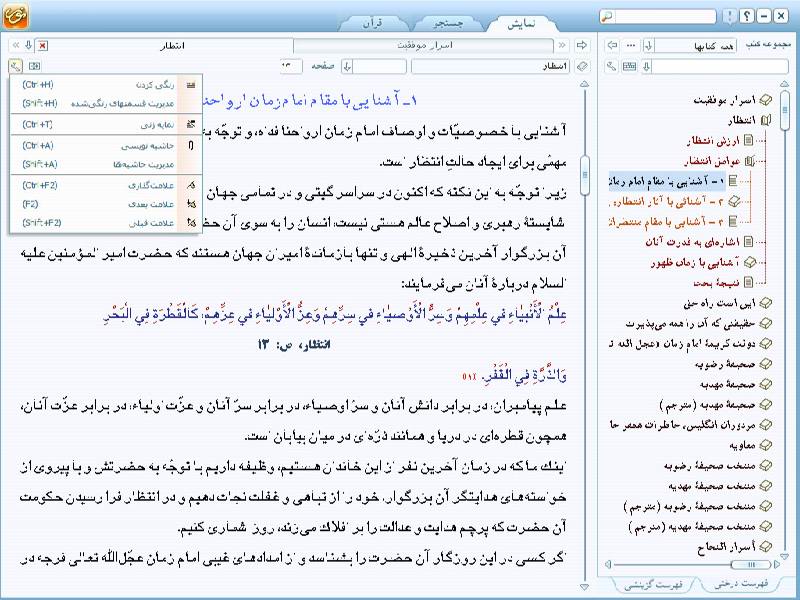The height and width of the screenshot is (600, 800).
Task: Click the application logo icon top-left
Action: coord(15,16)
